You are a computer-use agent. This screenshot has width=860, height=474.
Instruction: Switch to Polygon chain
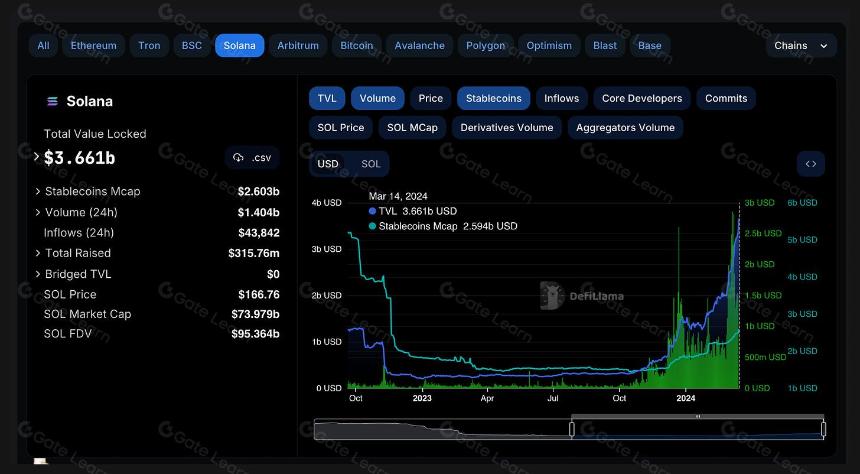[x=485, y=46]
